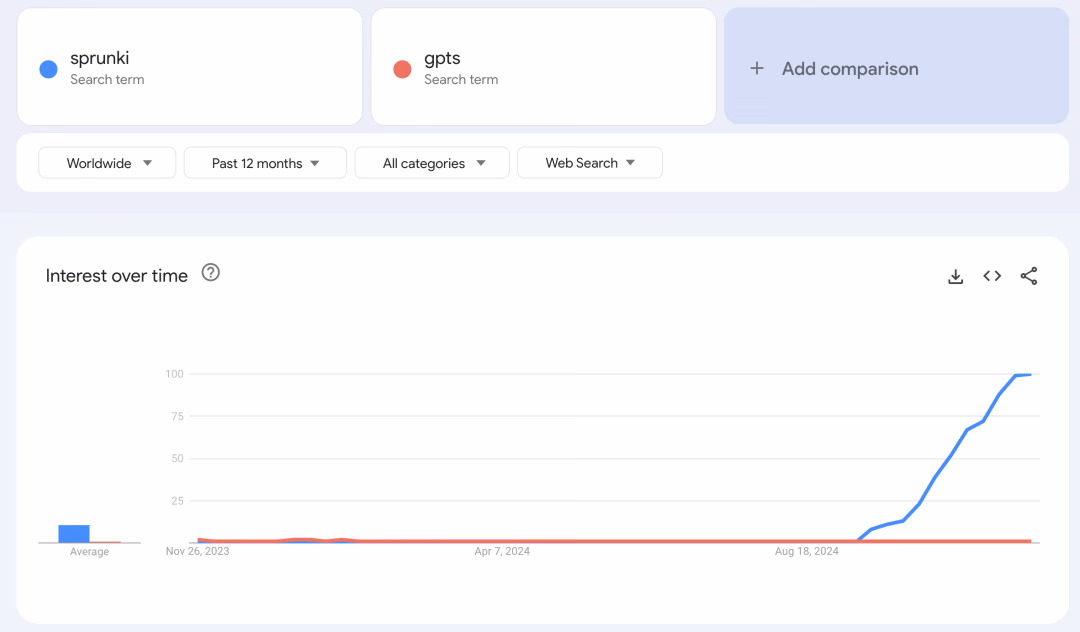Click the Add comparison label
The width and height of the screenshot is (1080, 632).
(x=850, y=69)
